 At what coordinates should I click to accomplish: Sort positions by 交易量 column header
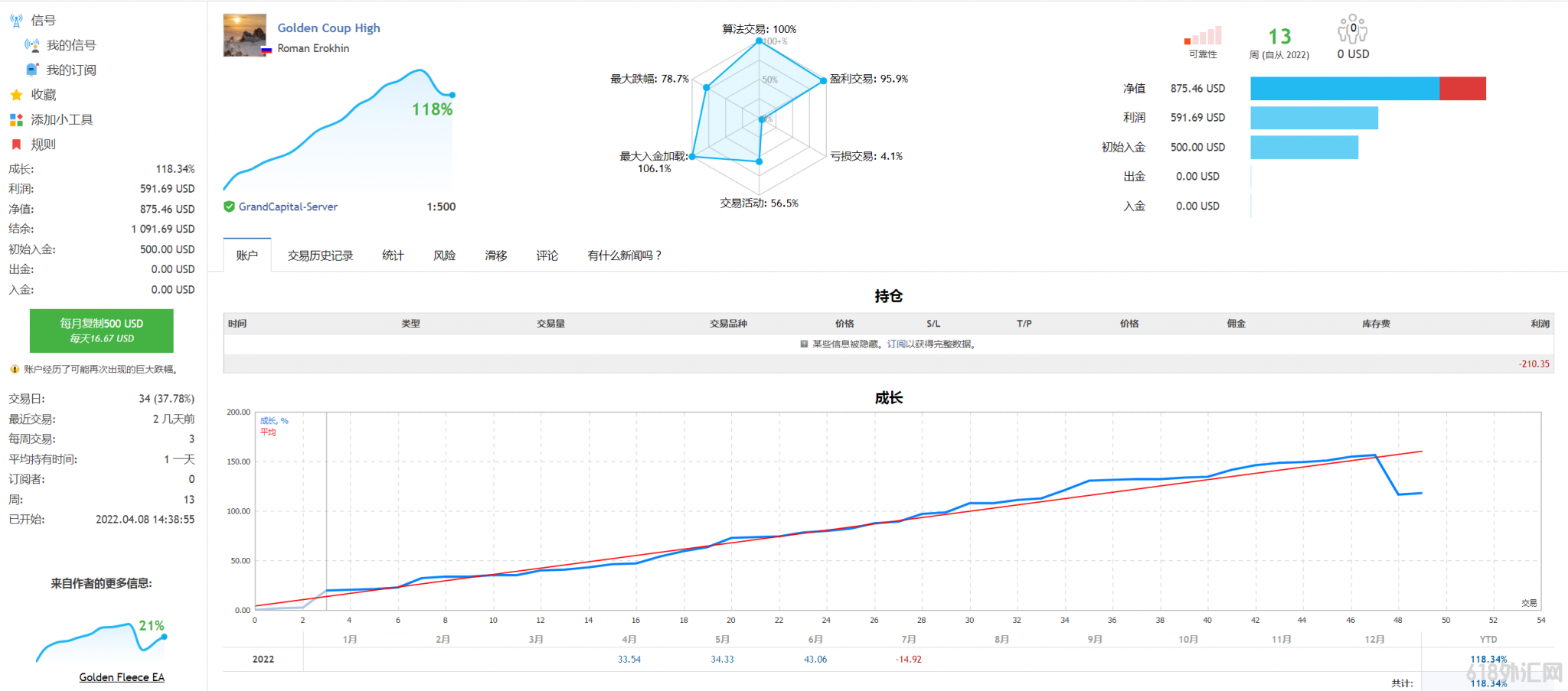pyautogui.click(x=550, y=324)
